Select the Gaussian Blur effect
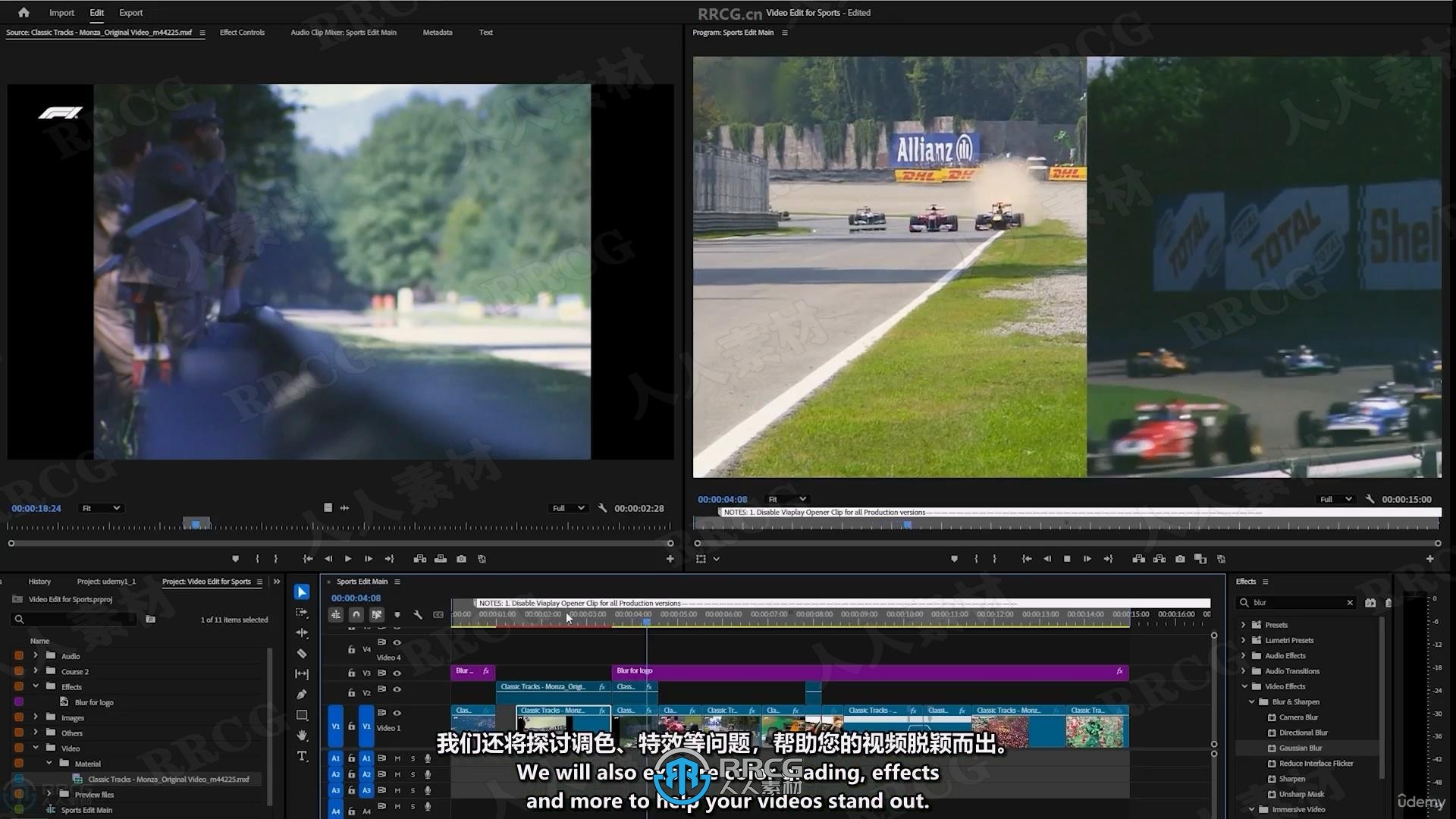This screenshot has height=819, width=1456. 1300,748
